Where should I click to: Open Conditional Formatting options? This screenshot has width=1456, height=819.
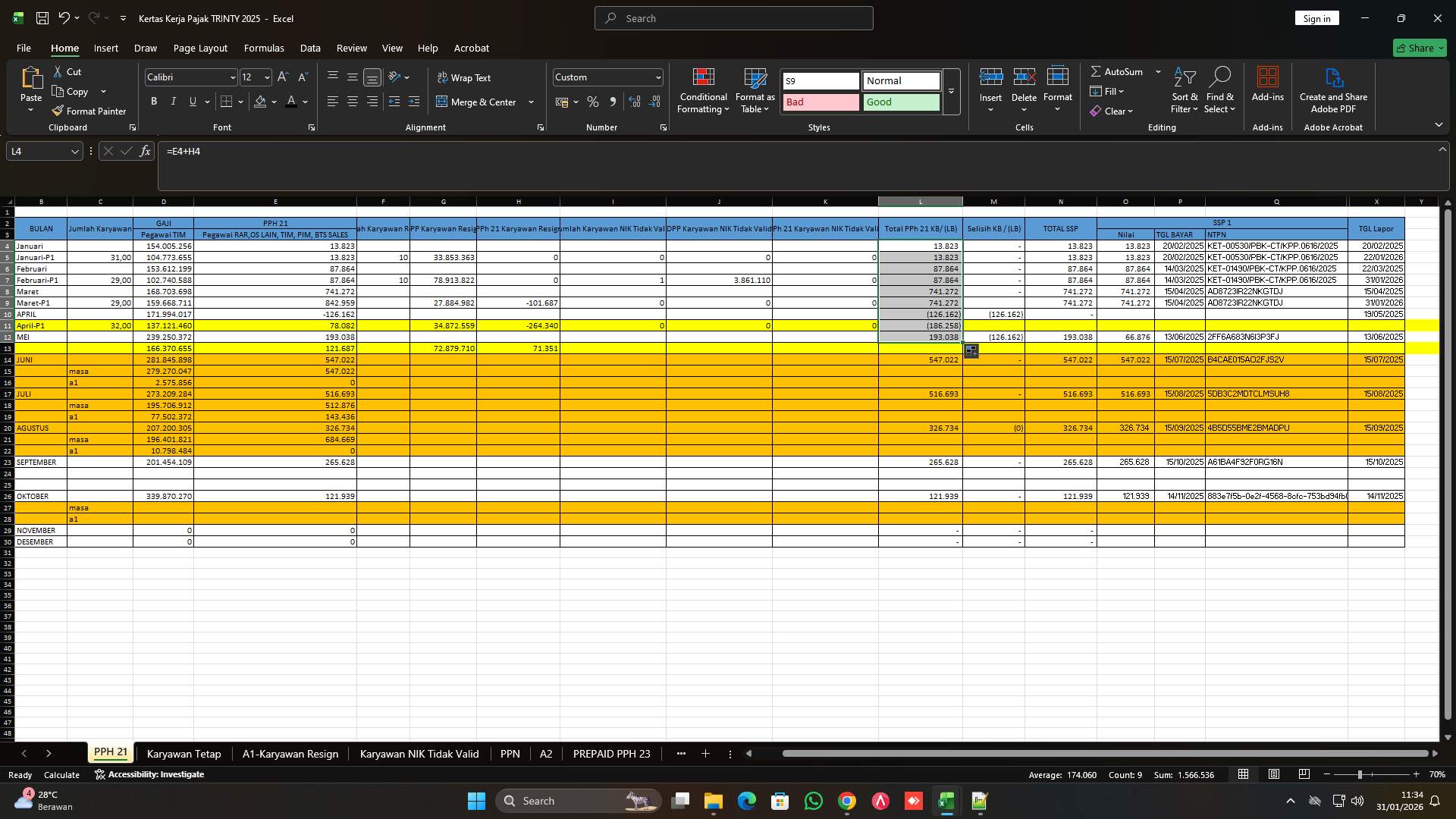703,91
